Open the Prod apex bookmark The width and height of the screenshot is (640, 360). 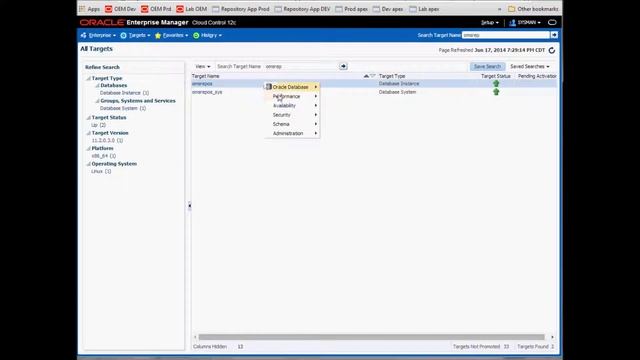351,9
